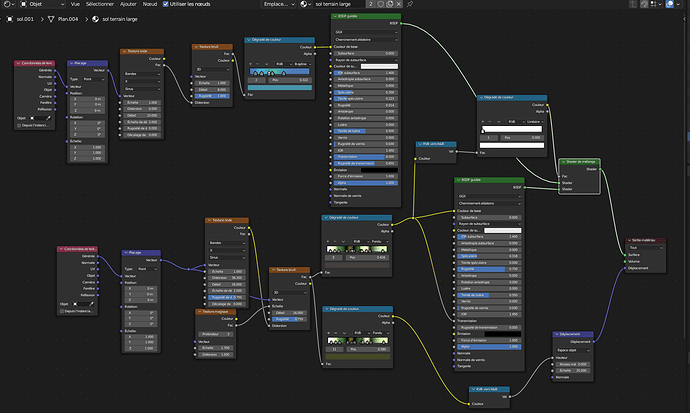
Task: Open the material browse sphere icon
Action: [x=305, y=4]
